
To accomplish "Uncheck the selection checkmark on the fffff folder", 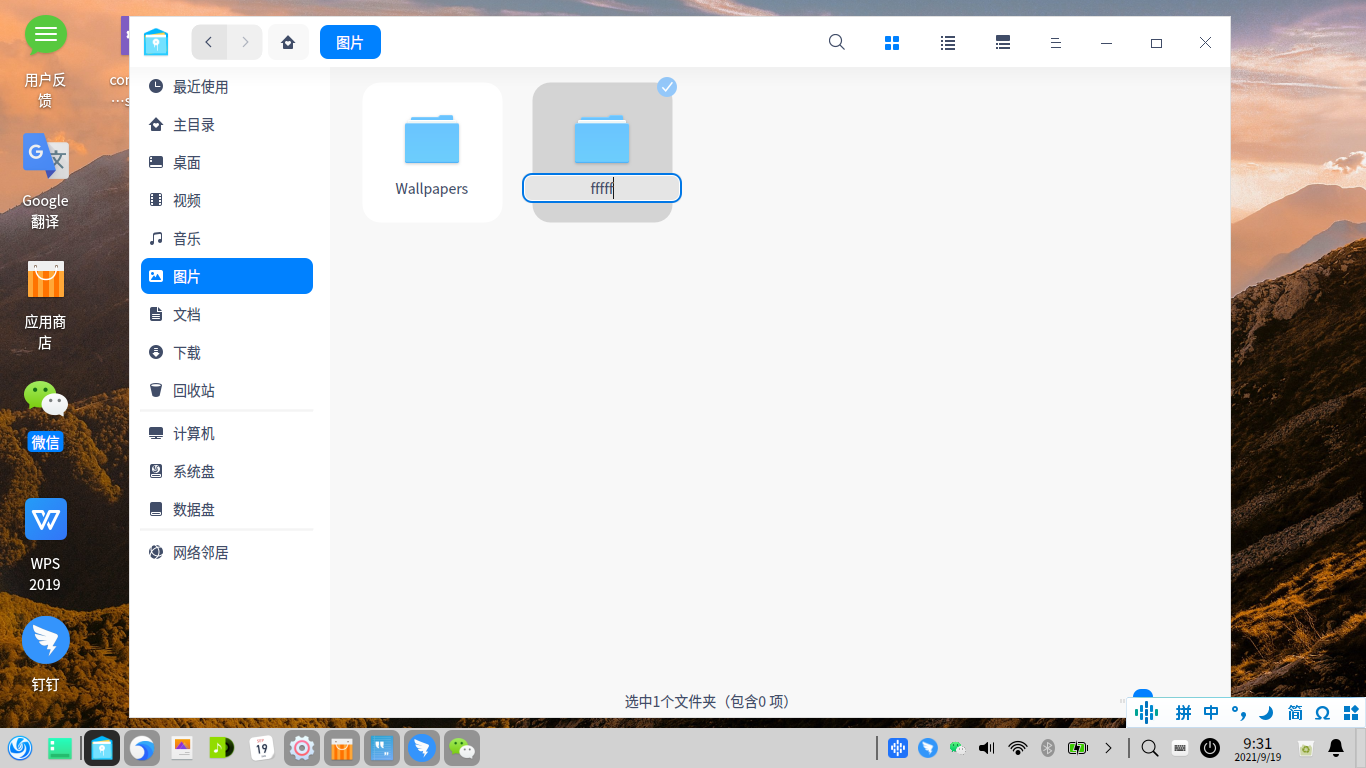I will point(667,87).
